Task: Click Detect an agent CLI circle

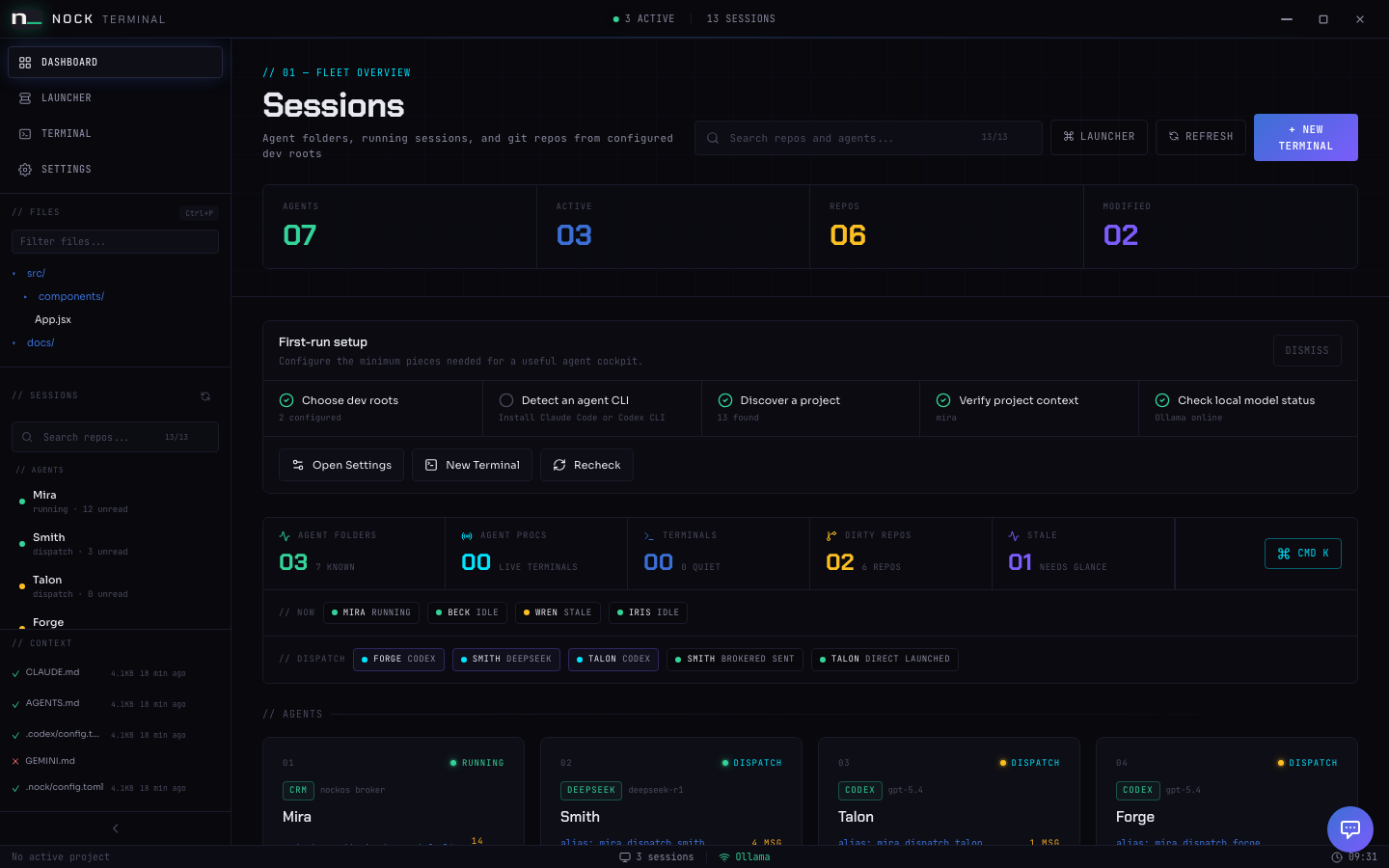Action: pos(506,400)
